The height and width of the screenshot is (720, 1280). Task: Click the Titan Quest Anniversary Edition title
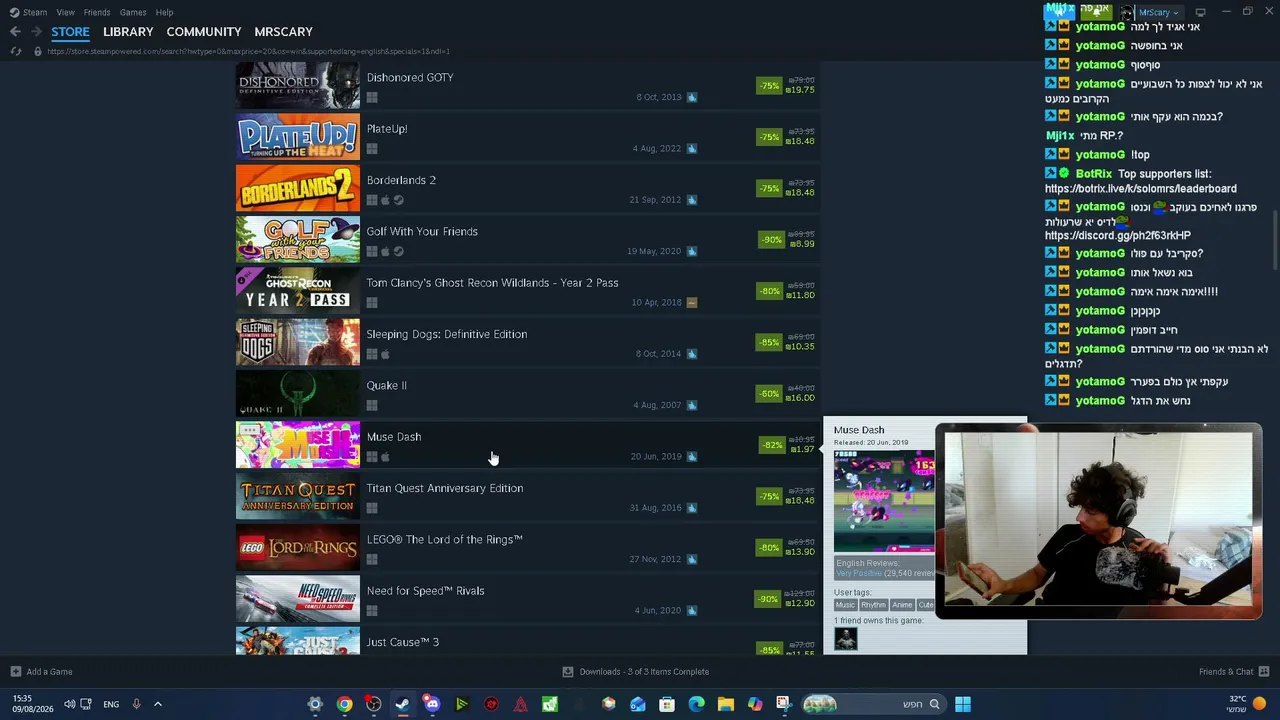(x=445, y=488)
